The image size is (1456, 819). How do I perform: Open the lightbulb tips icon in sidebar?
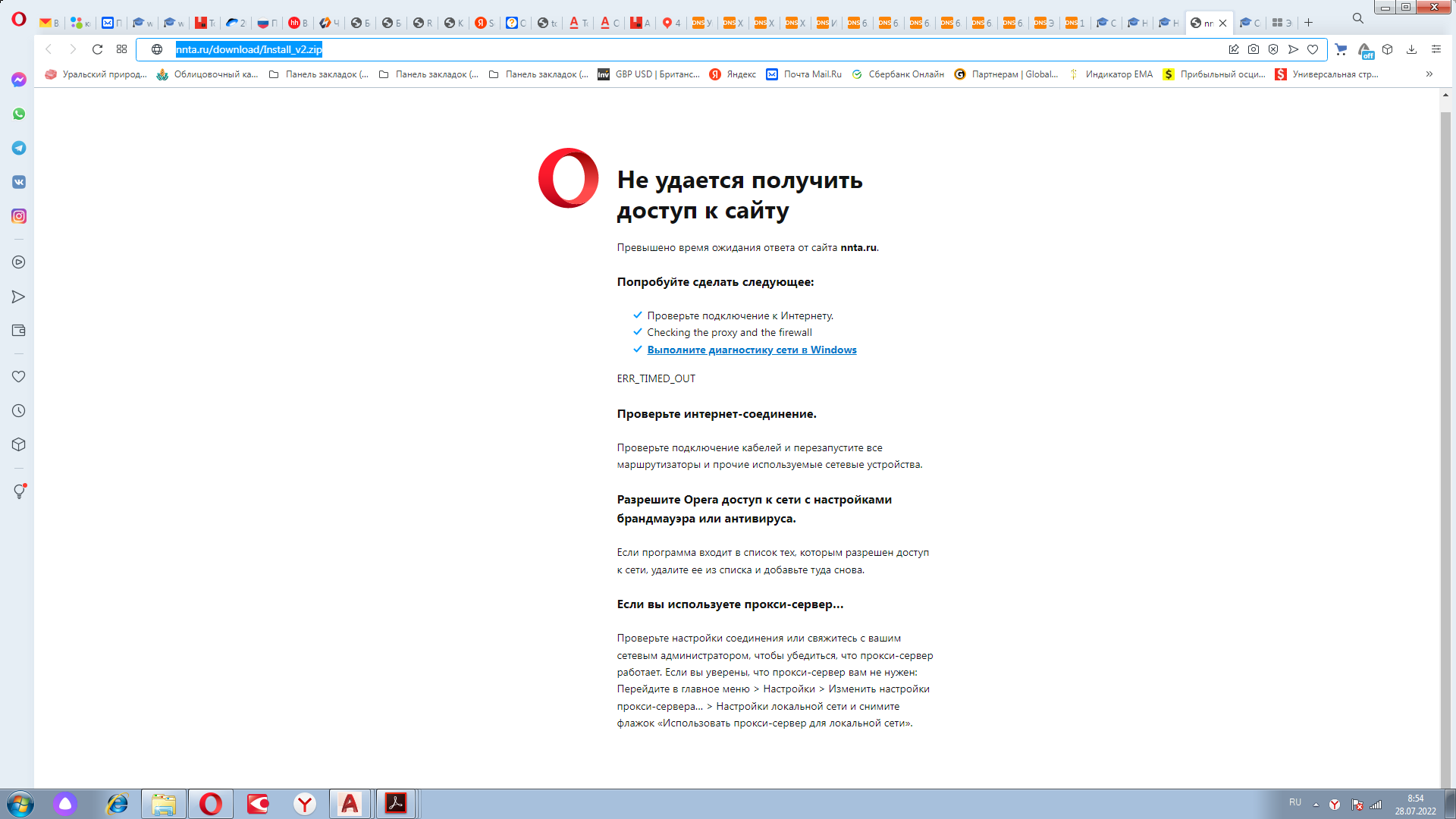[x=19, y=491]
